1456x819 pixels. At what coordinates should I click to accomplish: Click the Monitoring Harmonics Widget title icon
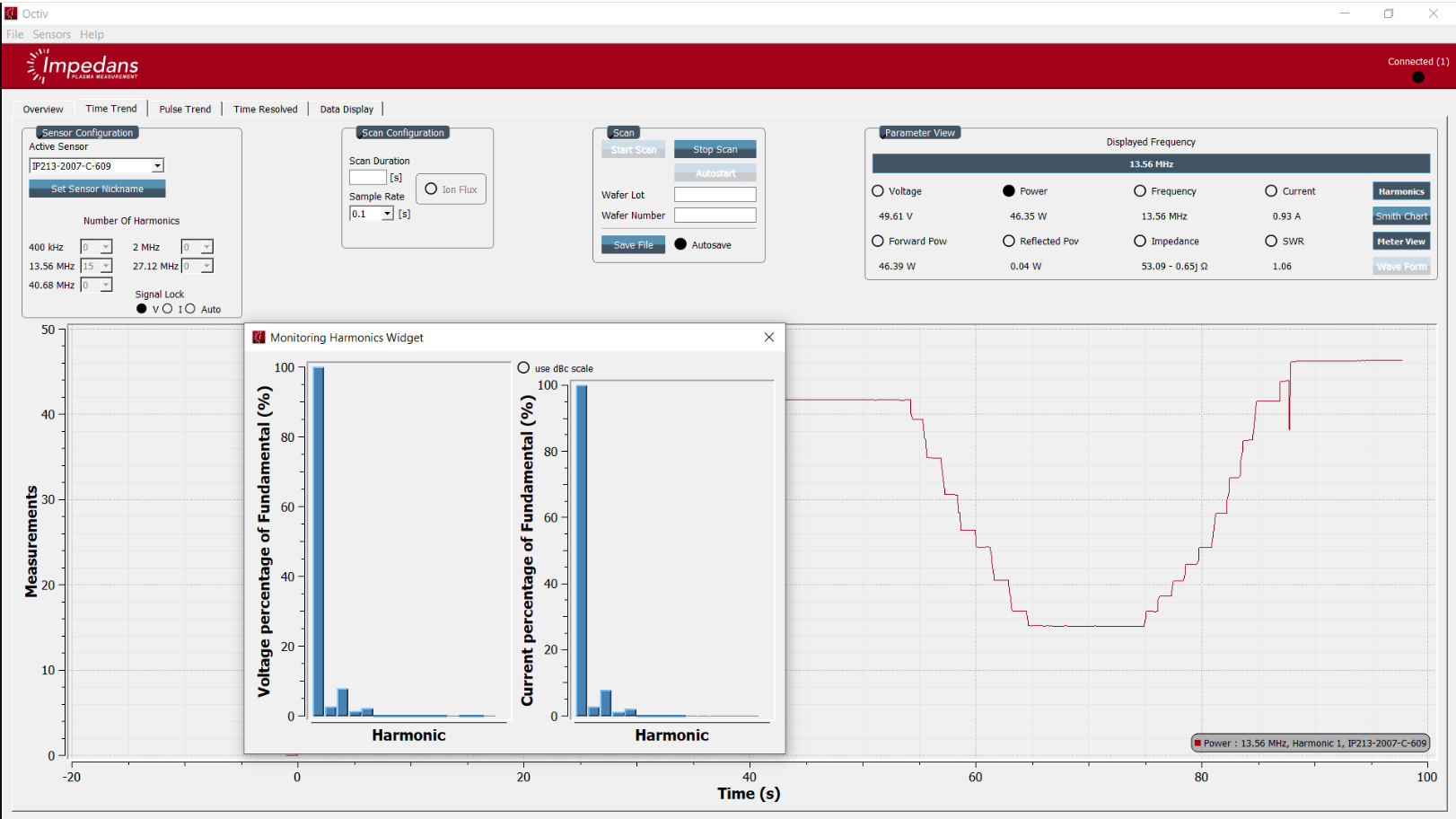(x=259, y=338)
